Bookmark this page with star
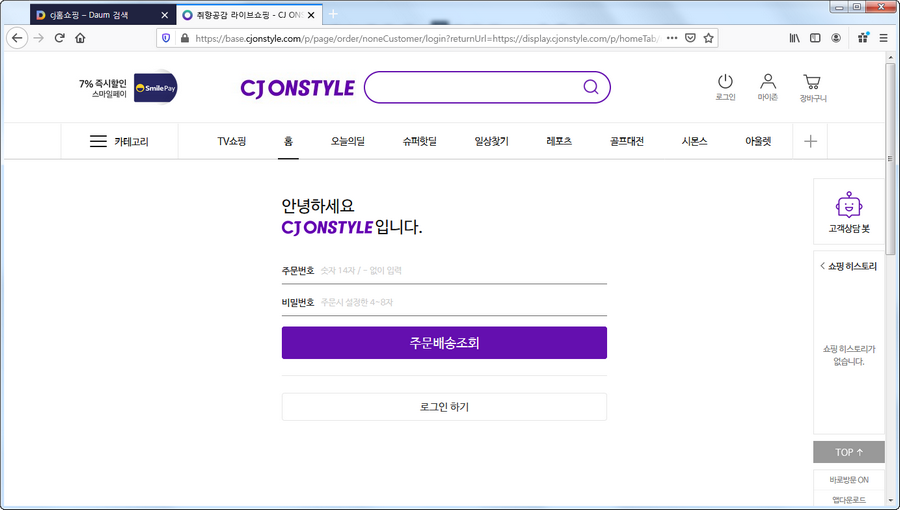The height and width of the screenshot is (510, 900). (708, 38)
